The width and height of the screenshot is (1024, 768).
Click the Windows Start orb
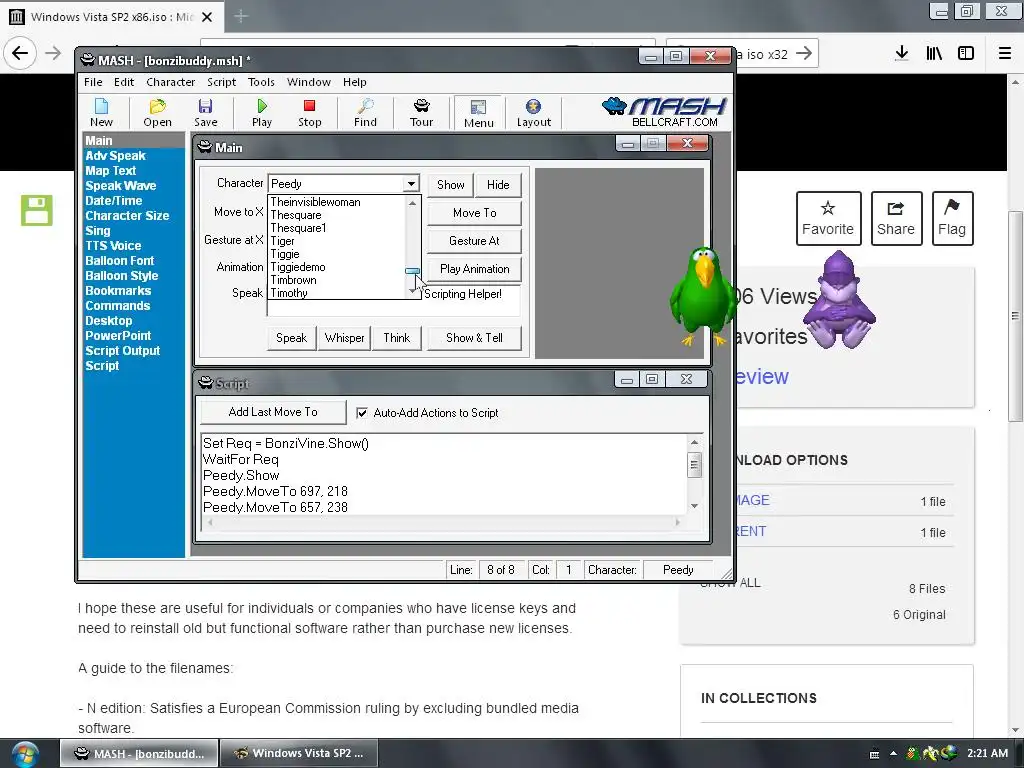tap(25, 753)
